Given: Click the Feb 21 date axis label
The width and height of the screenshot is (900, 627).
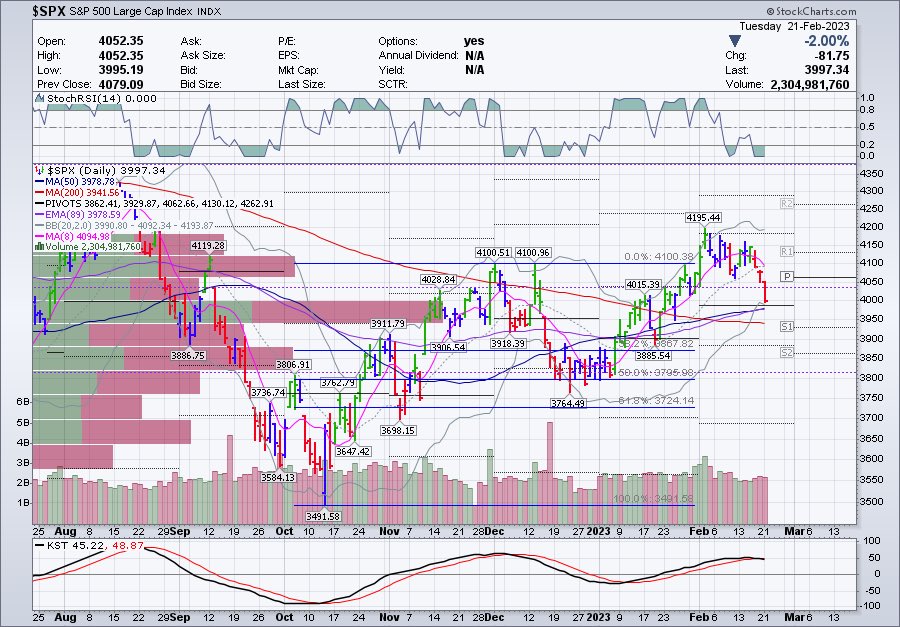Looking at the screenshot, I should [763, 532].
